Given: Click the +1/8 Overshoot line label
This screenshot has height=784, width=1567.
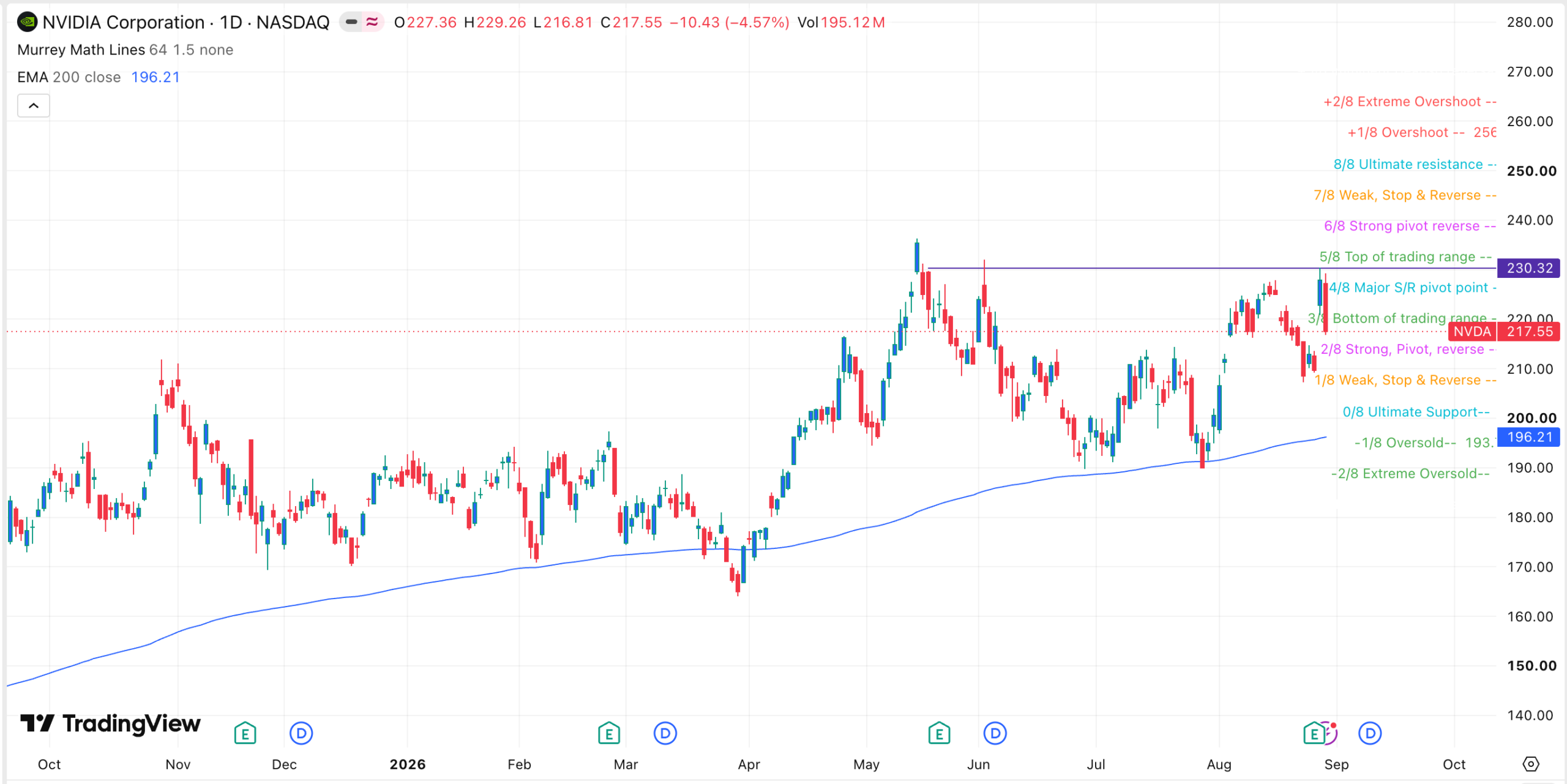Looking at the screenshot, I should [1422, 132].
